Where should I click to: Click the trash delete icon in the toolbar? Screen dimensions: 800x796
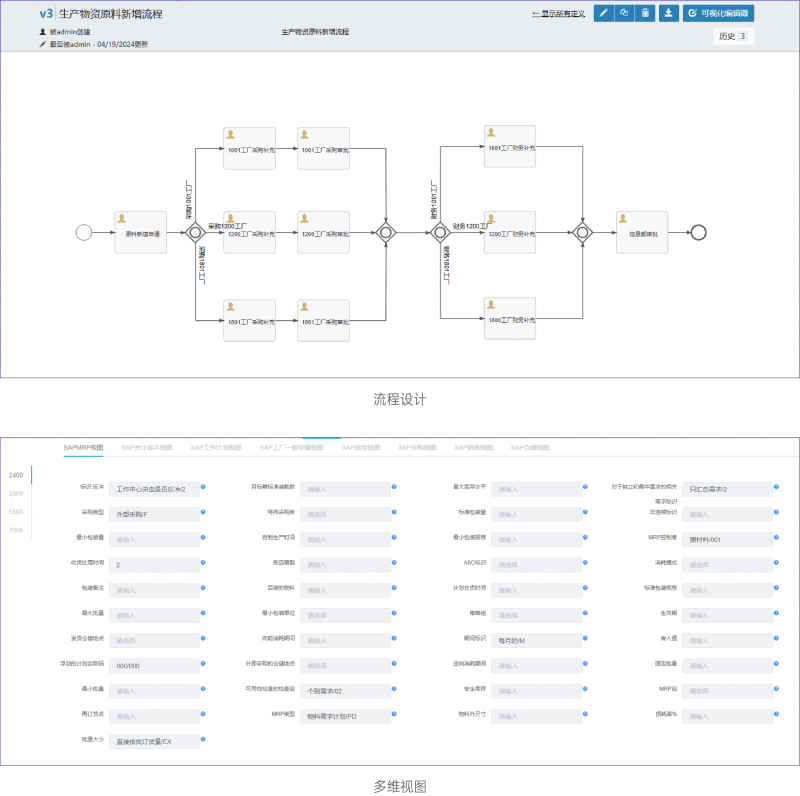pos(646,13)
